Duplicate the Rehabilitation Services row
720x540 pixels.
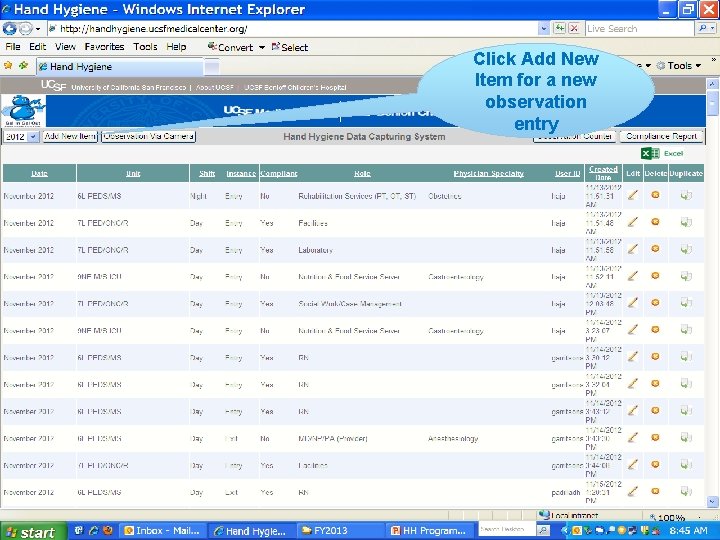pyautogui.click(x=686, y=196)
